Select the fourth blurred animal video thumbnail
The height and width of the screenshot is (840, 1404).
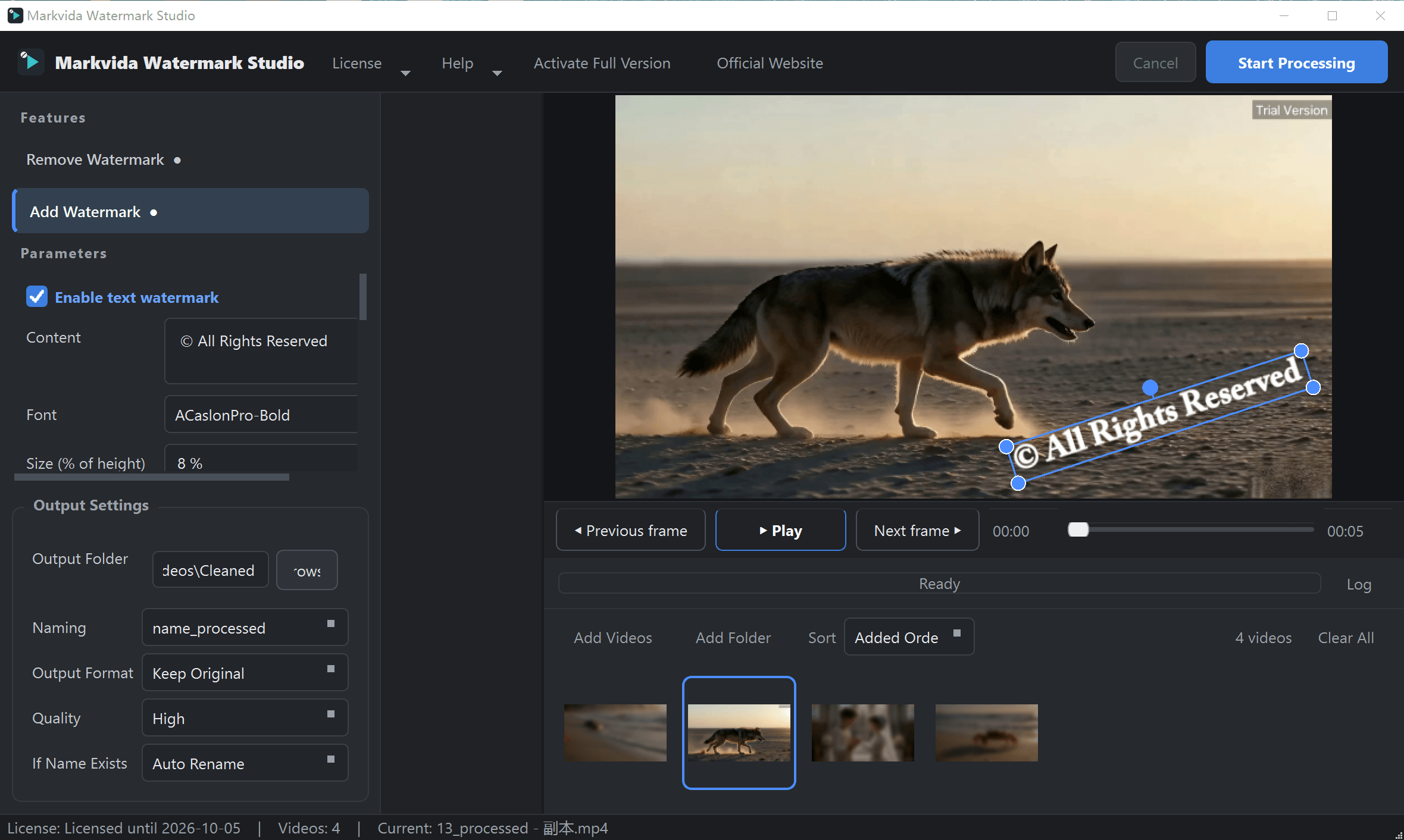click(x=986, y=732)
